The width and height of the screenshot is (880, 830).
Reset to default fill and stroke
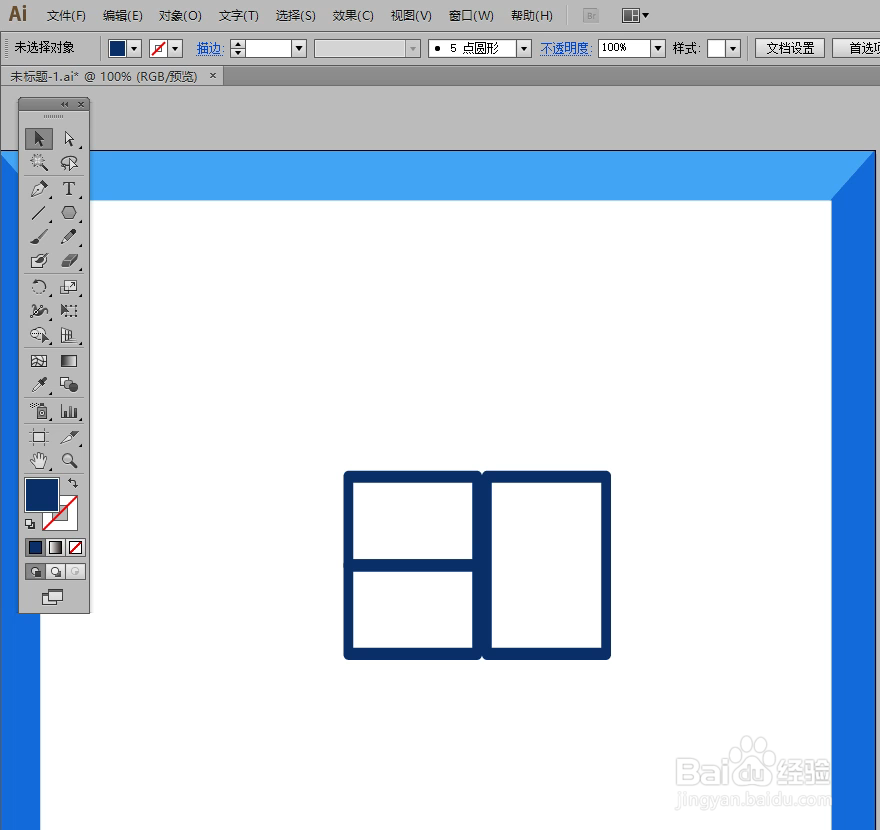[30, 524]
